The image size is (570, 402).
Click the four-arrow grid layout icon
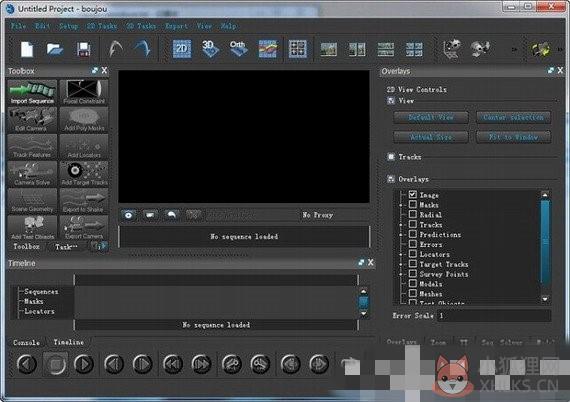pyautogui.click(x=297, y=49)
